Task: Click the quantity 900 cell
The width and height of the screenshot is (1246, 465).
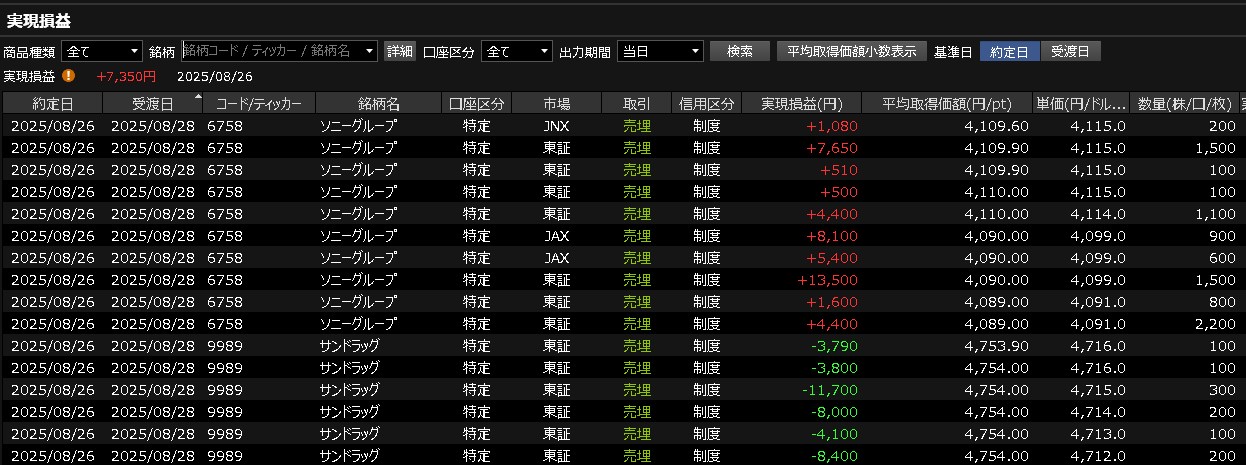Action: [x=1221, y=235]
